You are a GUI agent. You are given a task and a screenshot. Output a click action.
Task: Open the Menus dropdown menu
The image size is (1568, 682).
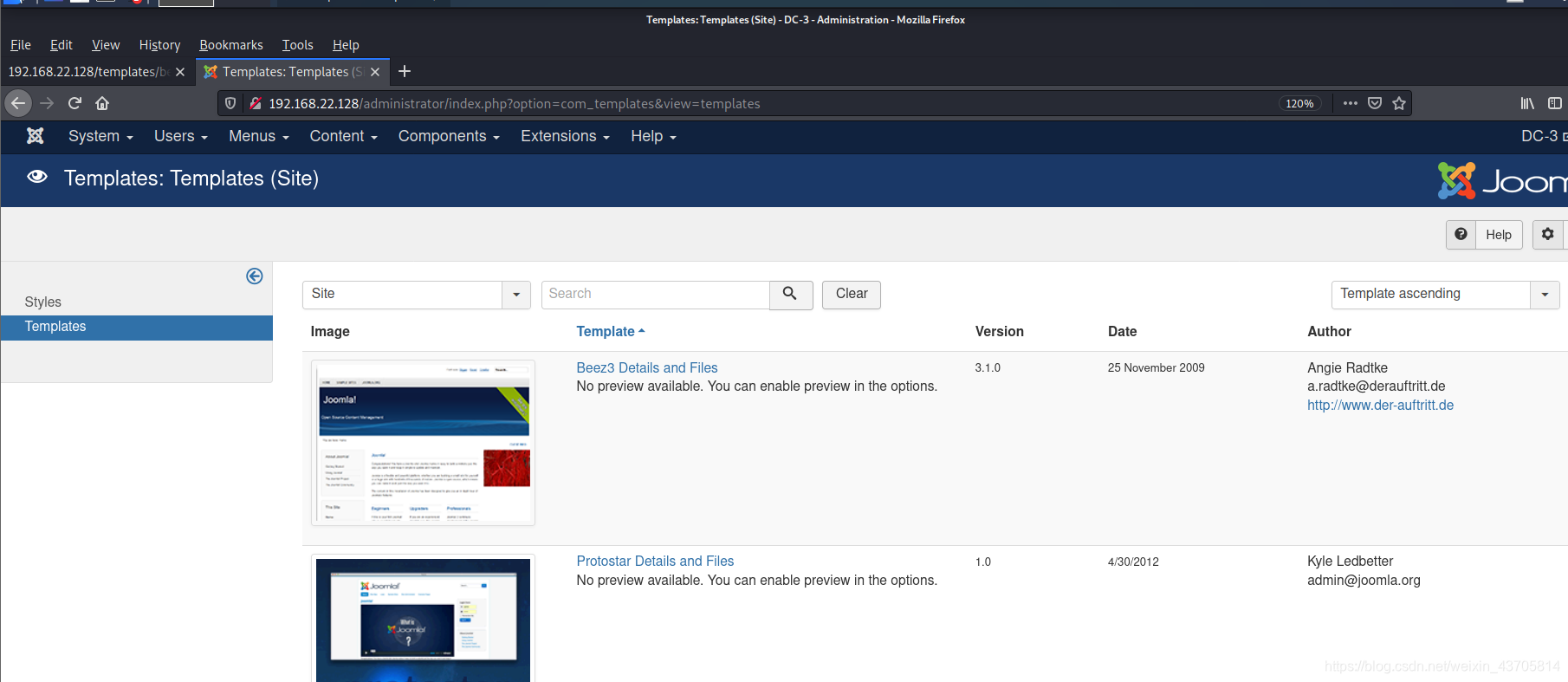tap(259, 136)
